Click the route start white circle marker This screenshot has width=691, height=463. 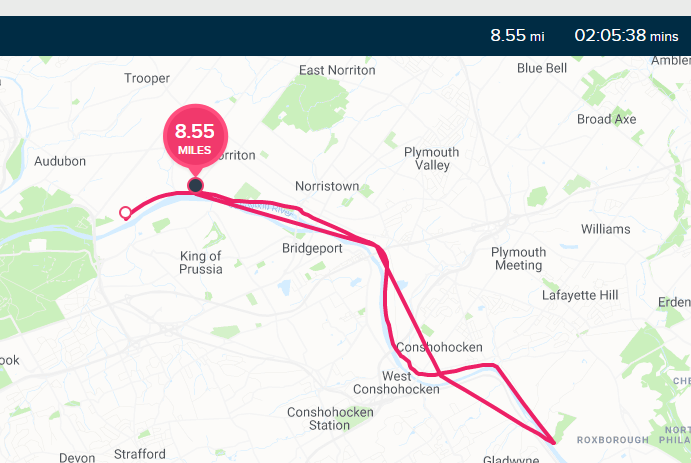(x=125, y=213)
